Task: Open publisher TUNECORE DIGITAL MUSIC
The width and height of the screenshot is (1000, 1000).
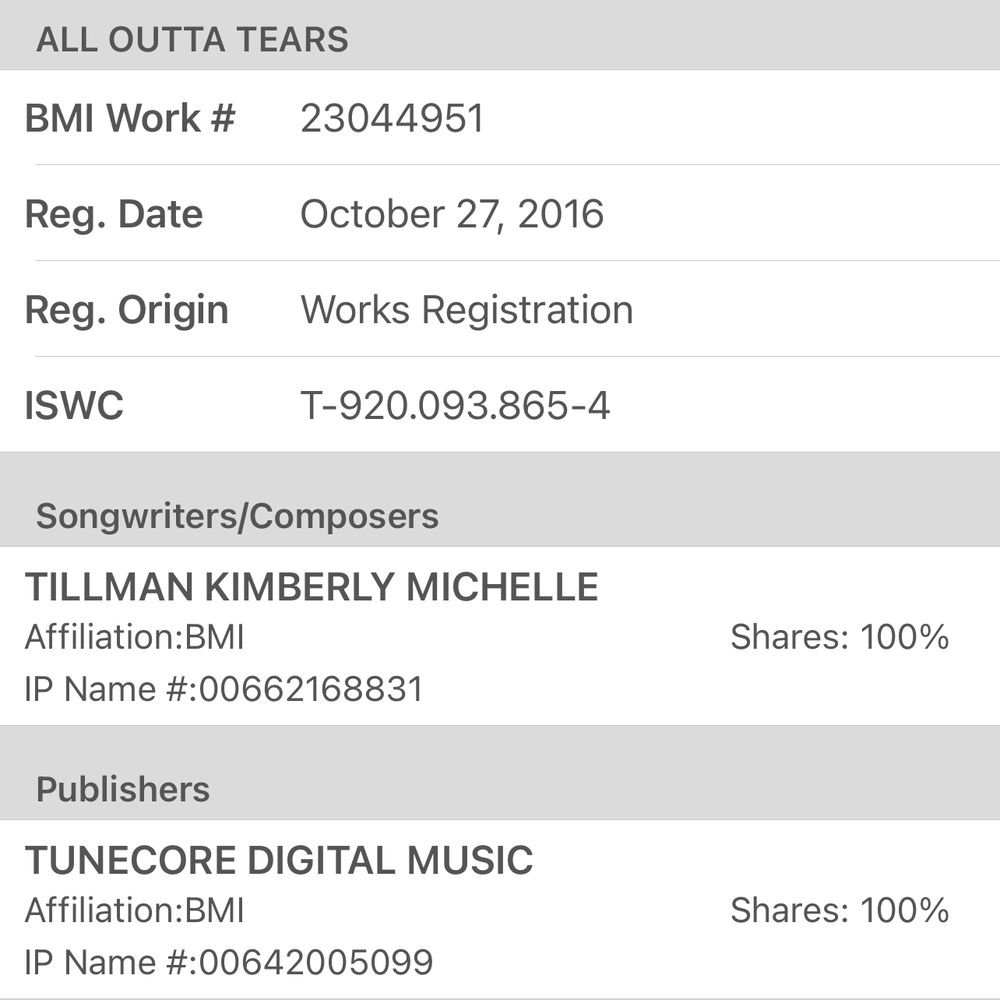Action: (279, 860)
